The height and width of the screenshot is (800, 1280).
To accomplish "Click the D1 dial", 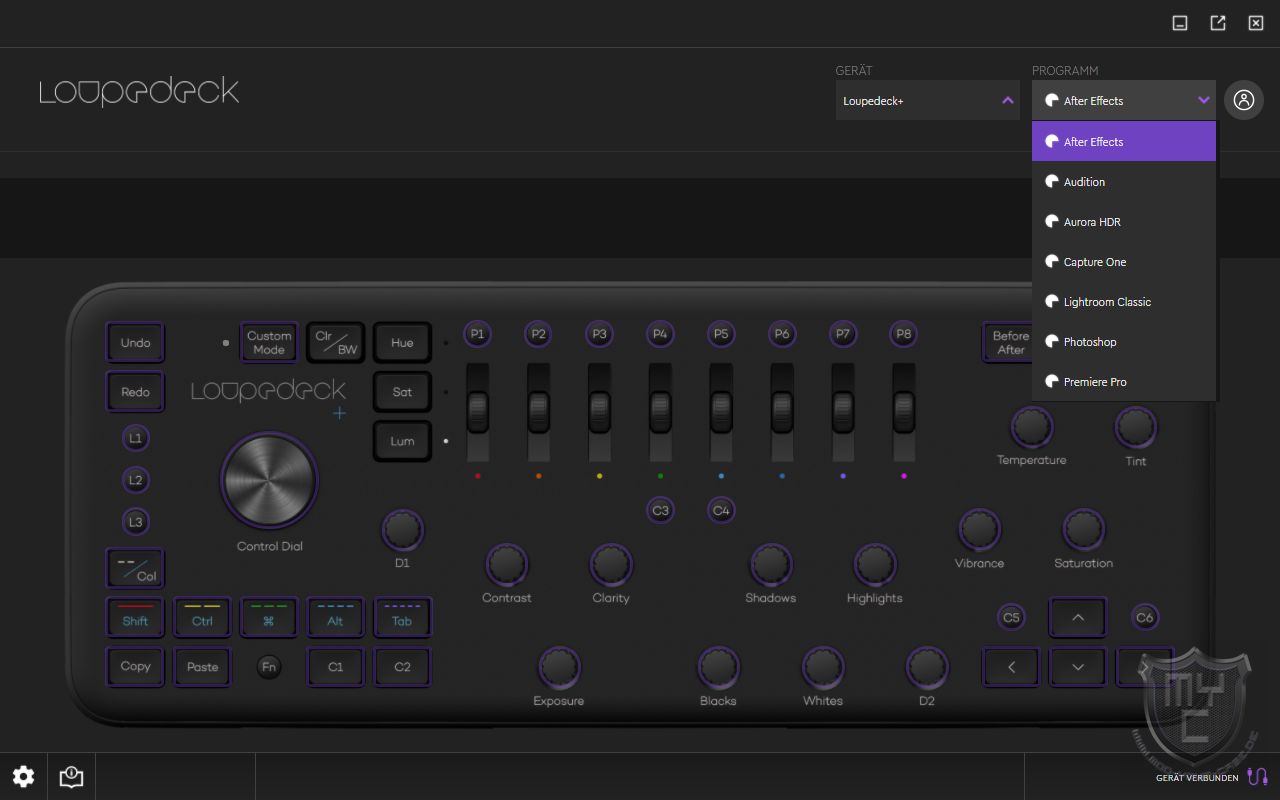I will tap(402, 530).
